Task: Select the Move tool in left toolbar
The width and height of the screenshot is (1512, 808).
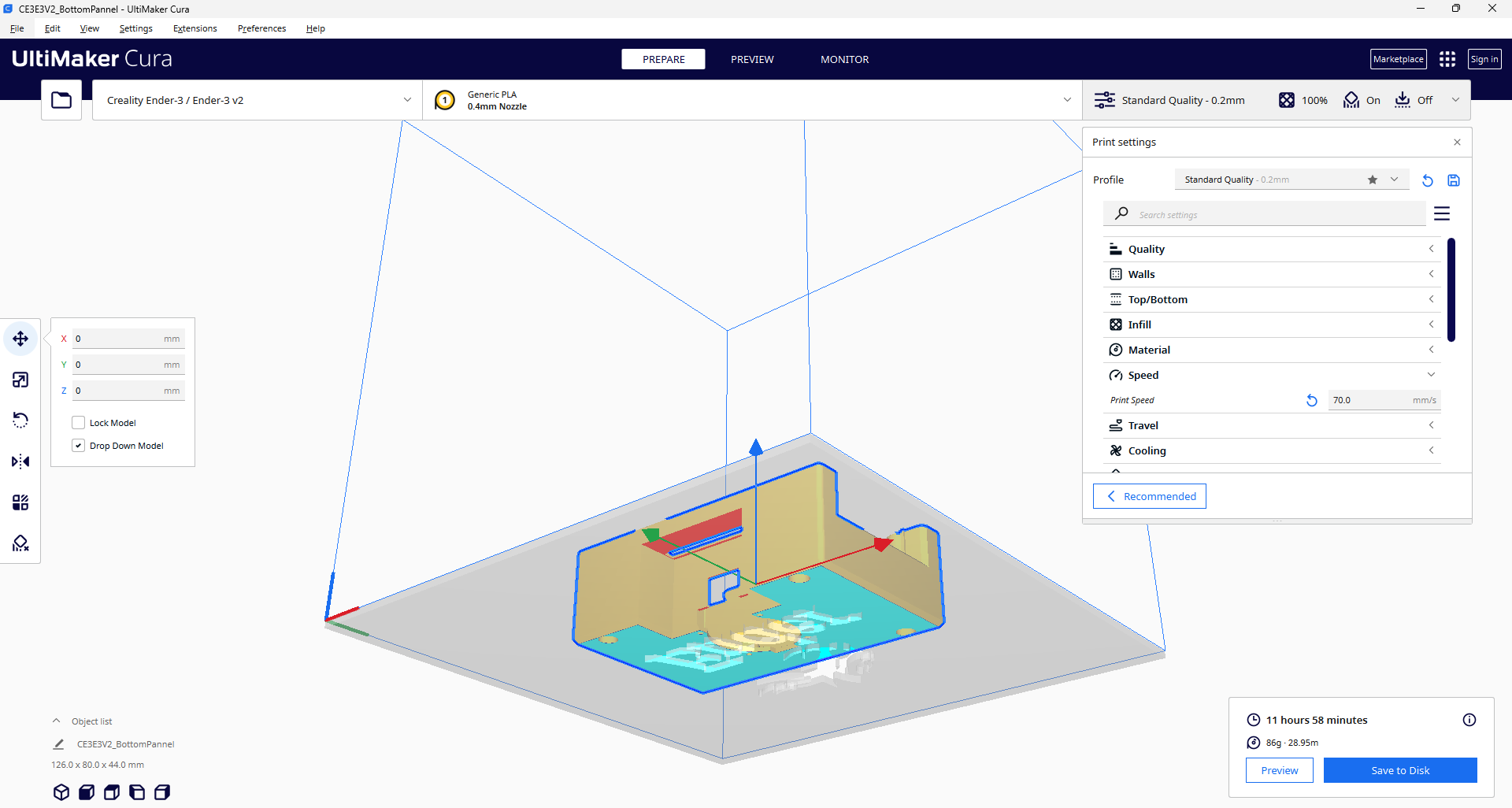Action: 20,339
